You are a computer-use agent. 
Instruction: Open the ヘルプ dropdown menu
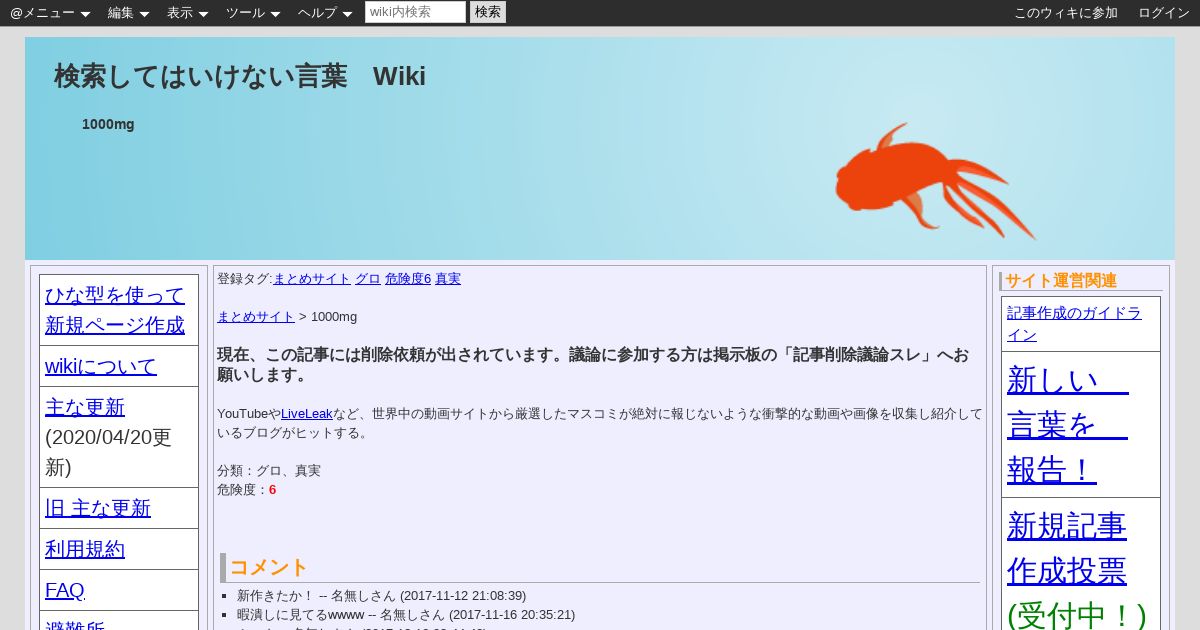[325, 13]
